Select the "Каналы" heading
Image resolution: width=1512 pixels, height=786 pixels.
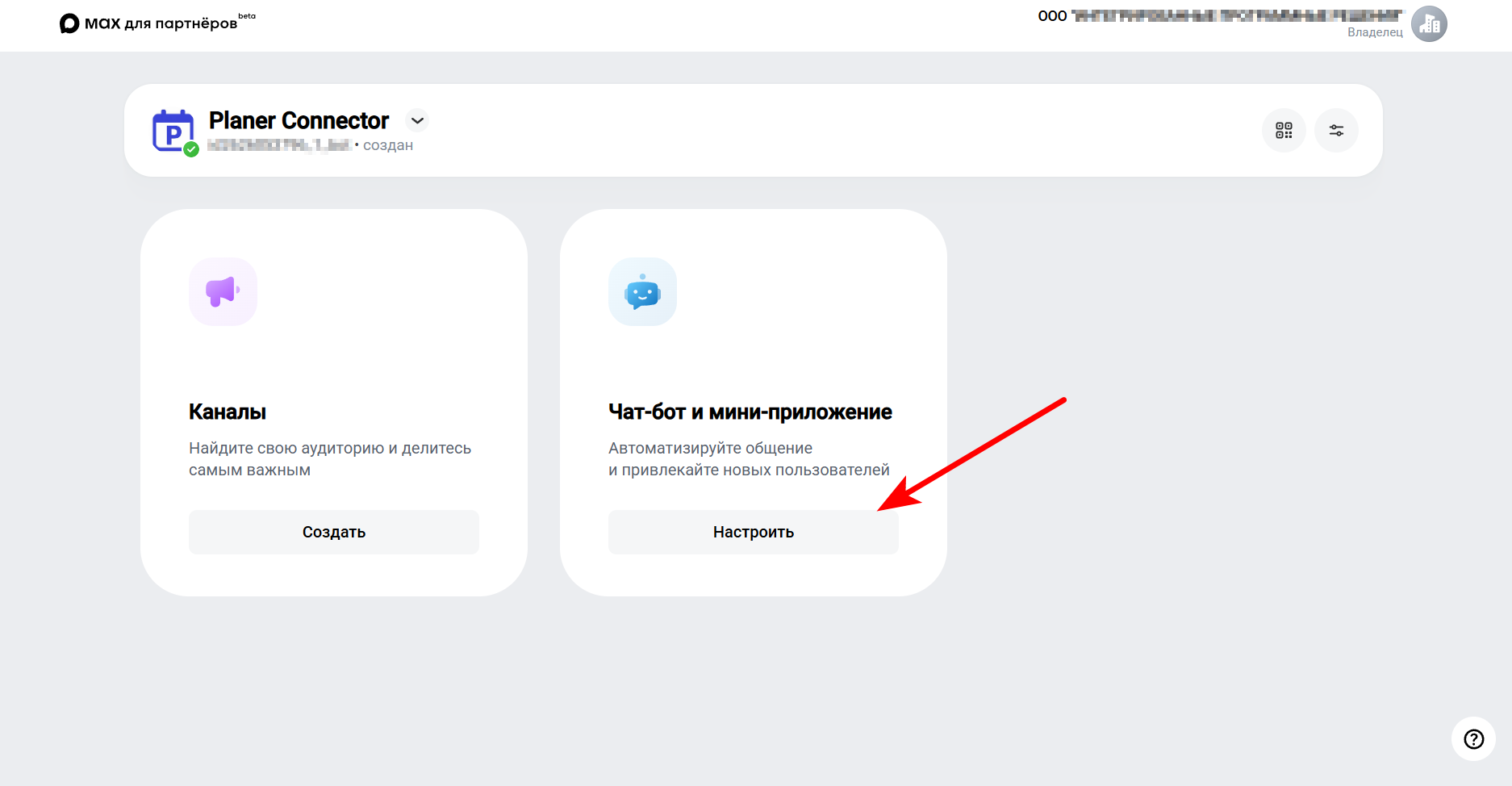coord(228,412)
